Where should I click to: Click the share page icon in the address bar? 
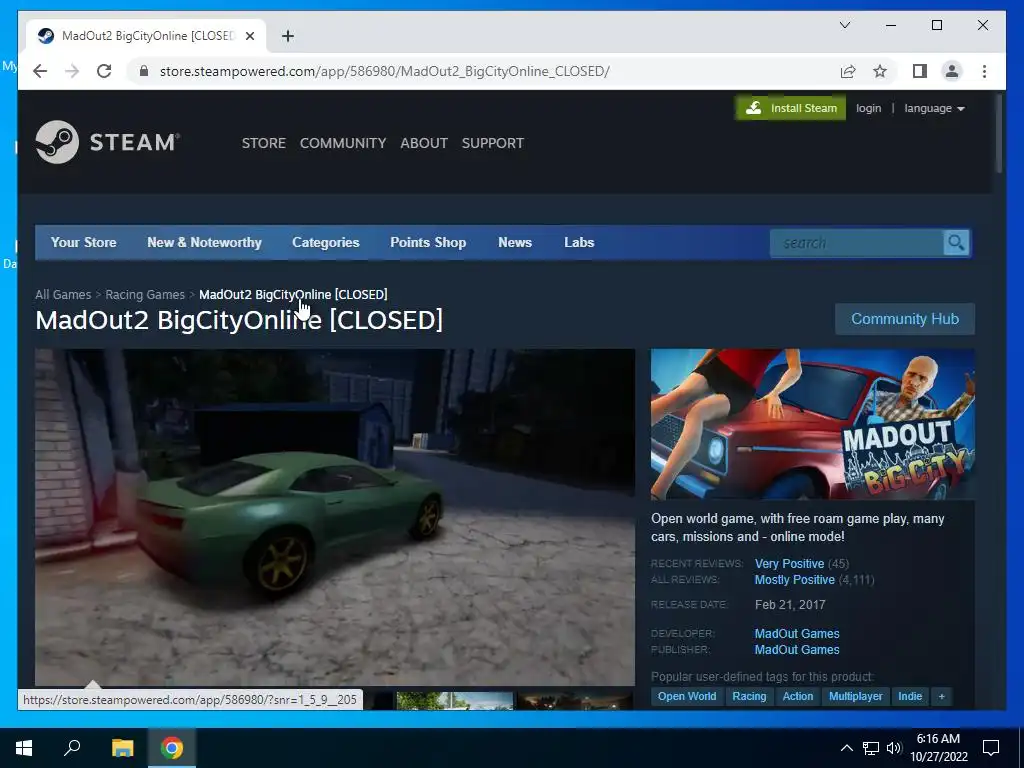tap(848, 71)
